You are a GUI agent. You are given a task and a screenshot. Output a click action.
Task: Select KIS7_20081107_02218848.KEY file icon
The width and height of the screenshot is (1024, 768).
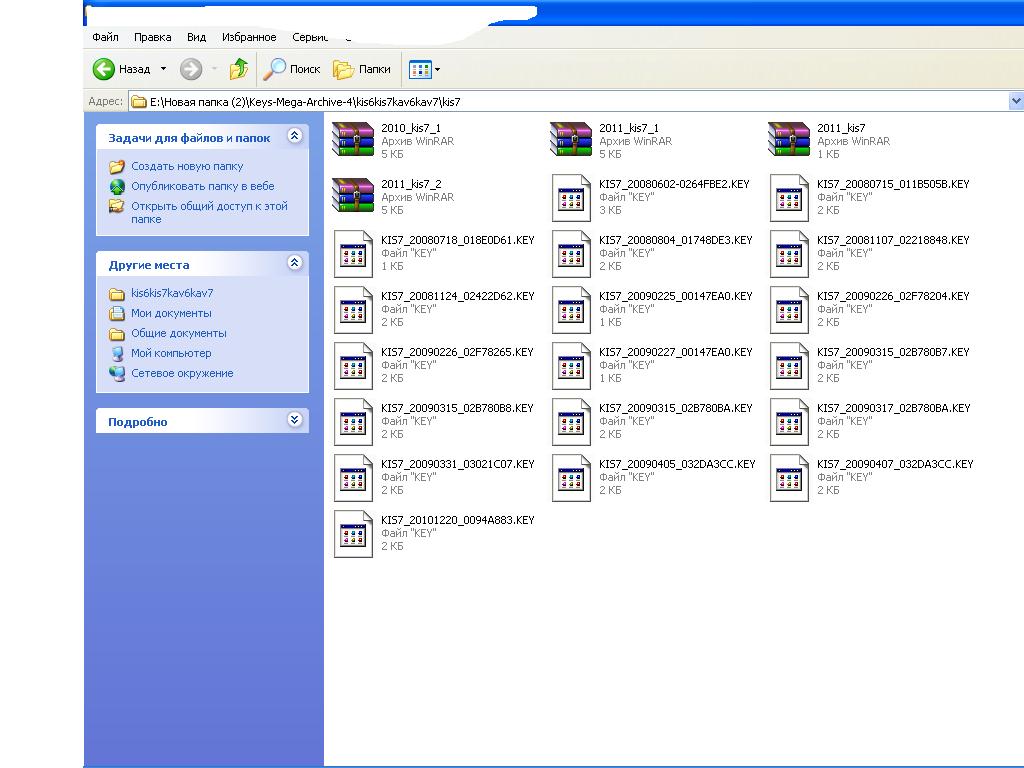point(789,253)
